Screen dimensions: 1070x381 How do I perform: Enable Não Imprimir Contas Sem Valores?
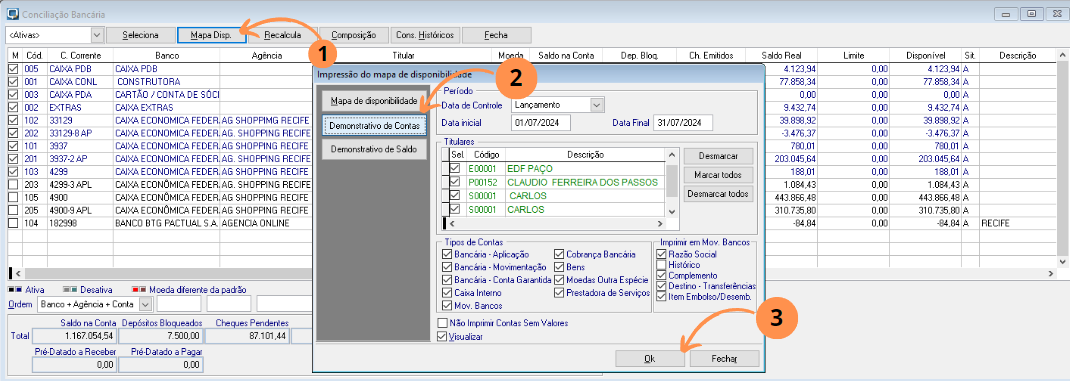click(x=442, y=323)
